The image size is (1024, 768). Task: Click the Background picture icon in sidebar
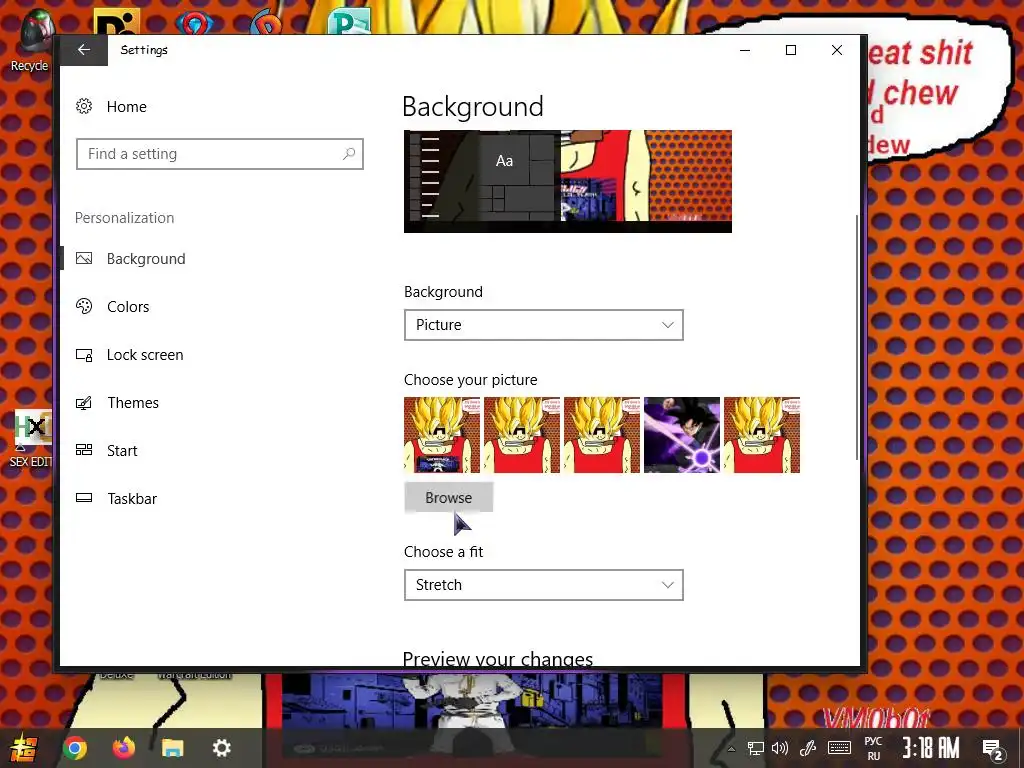pos(84,259)
